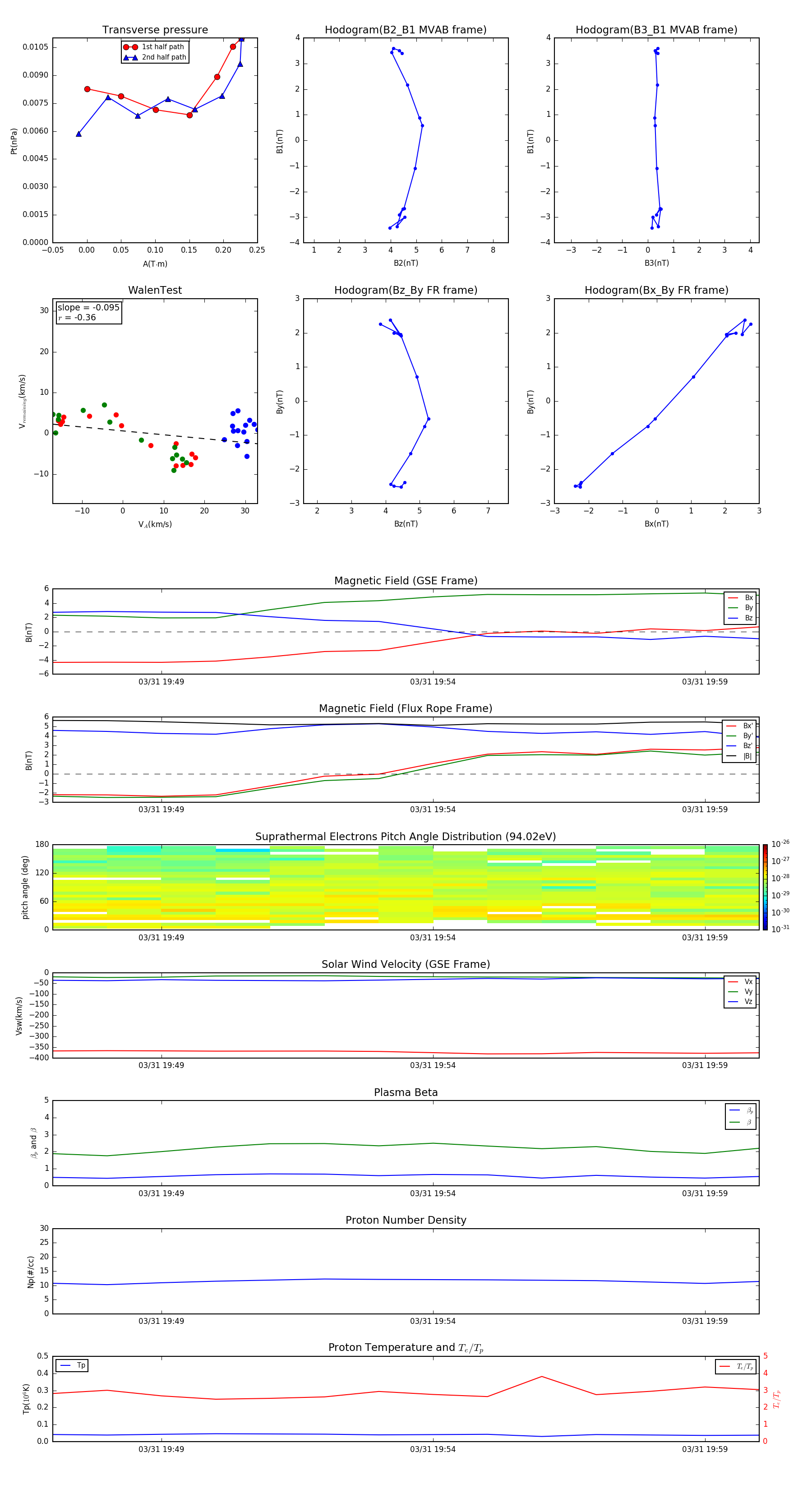
Task: Click the "V_A(km/s)" axis label under WalenTest
Action: pos(155,525)
